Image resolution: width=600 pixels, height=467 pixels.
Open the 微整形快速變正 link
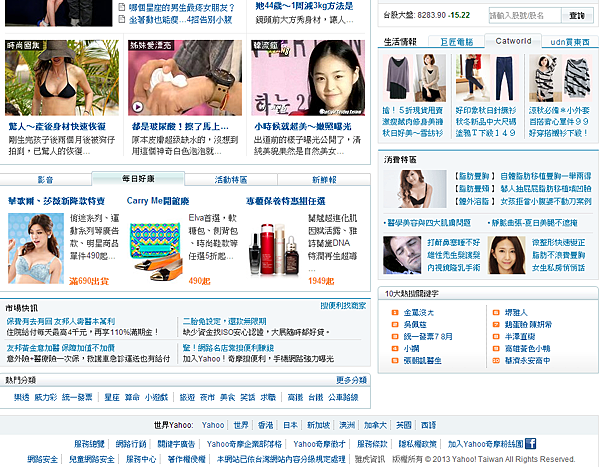(558, 243)
